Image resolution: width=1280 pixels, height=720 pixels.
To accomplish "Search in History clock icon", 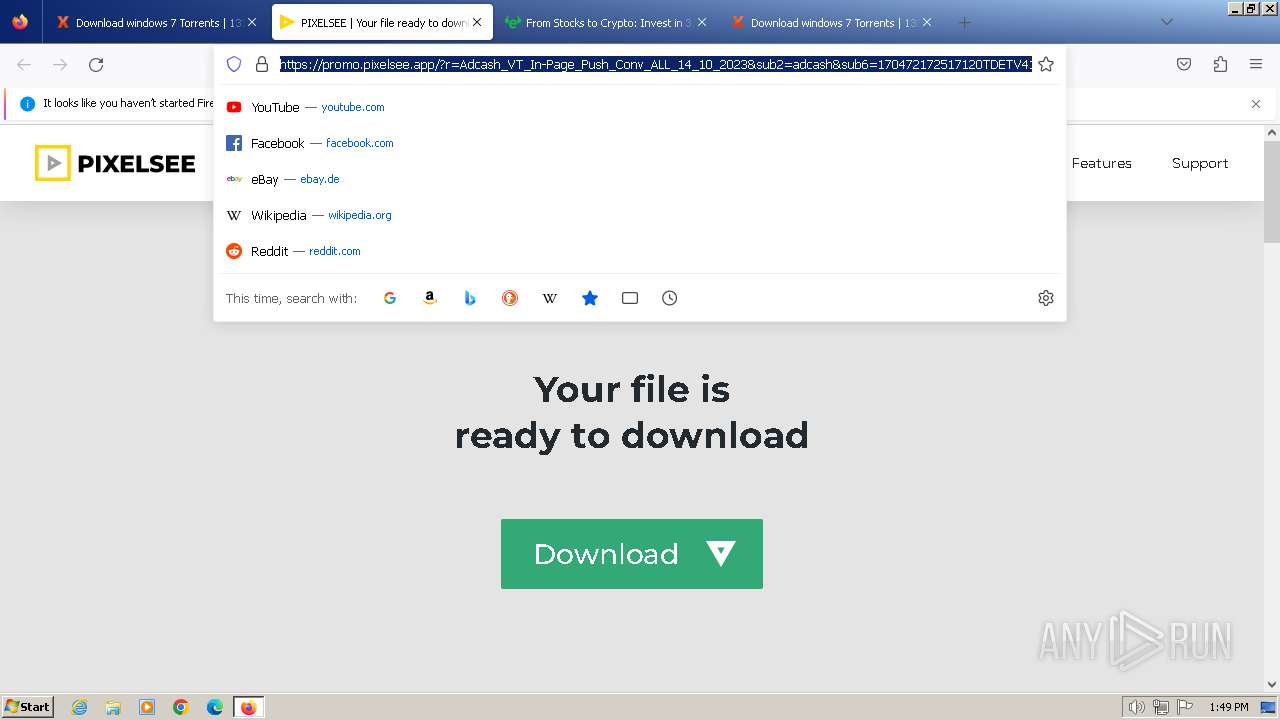I will tap(670, 298).
